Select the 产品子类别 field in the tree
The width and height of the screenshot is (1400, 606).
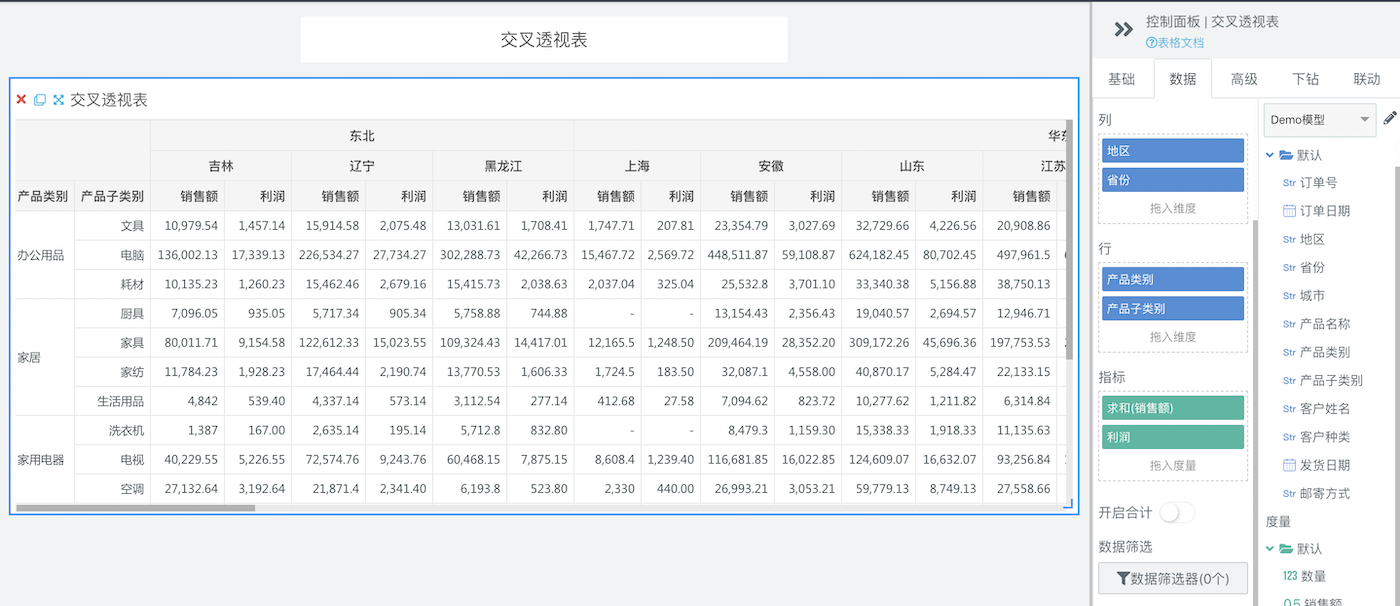coord(1331,380)
